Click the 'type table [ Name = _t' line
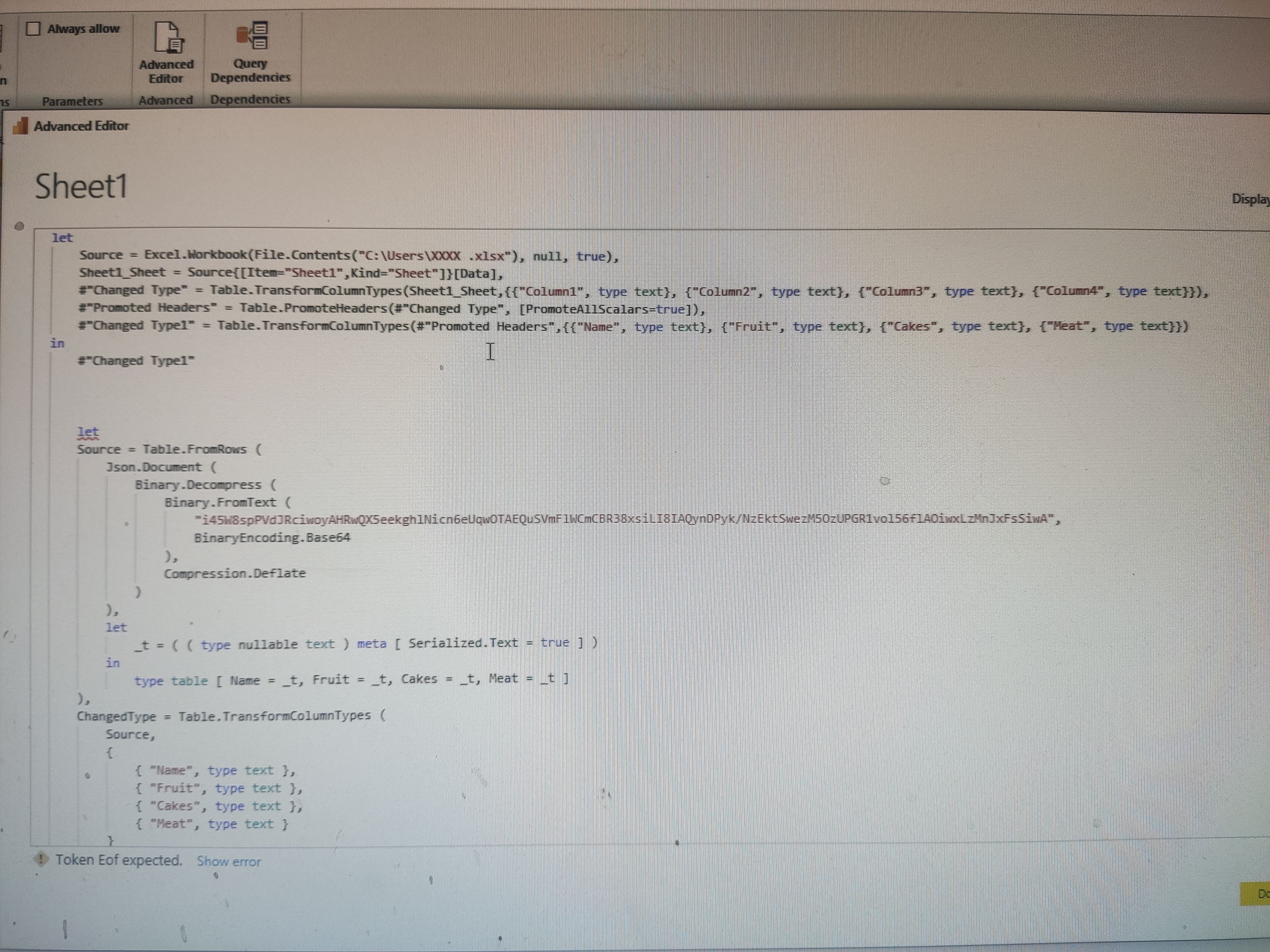Viewport: 1270px width, 952px height. 352,680
